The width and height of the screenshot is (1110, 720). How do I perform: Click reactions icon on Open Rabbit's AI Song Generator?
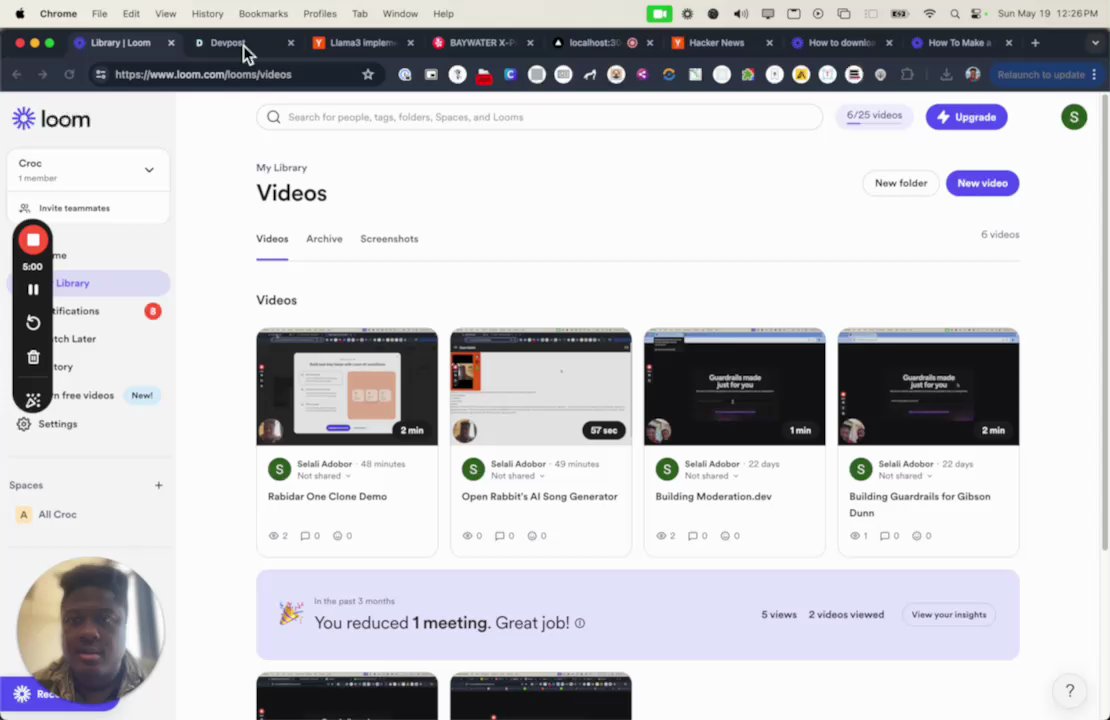(x=532, y=536)
